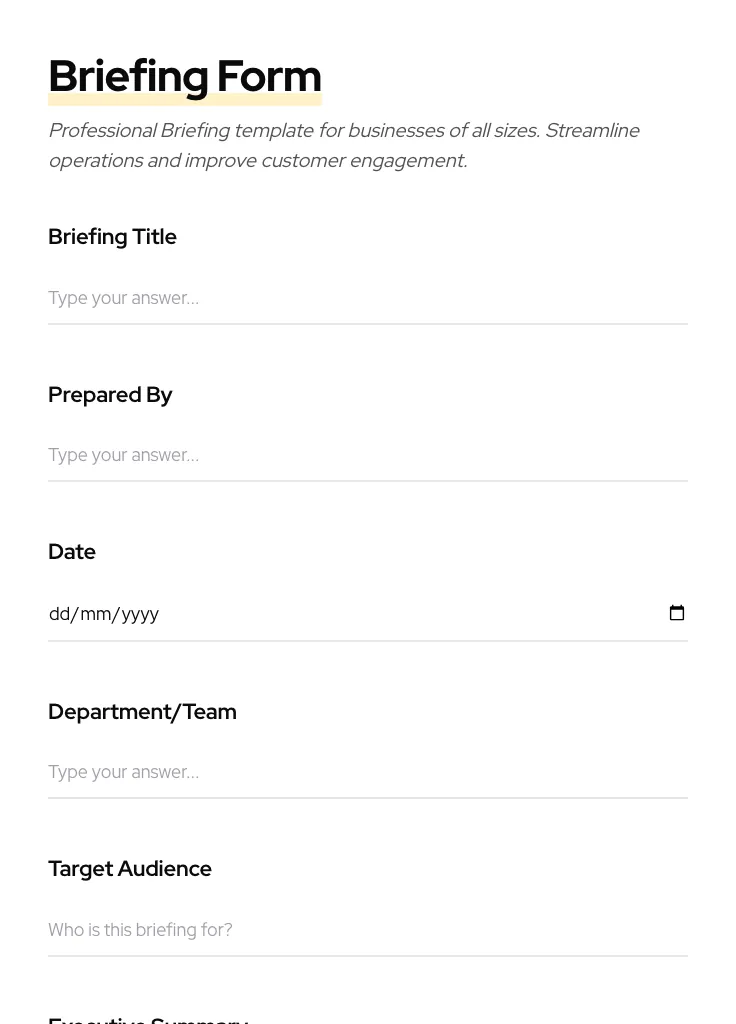This screenshot has width=736, height=1024.
Task: Click the 'Prepared By' field label
Action: pos(110,395)
